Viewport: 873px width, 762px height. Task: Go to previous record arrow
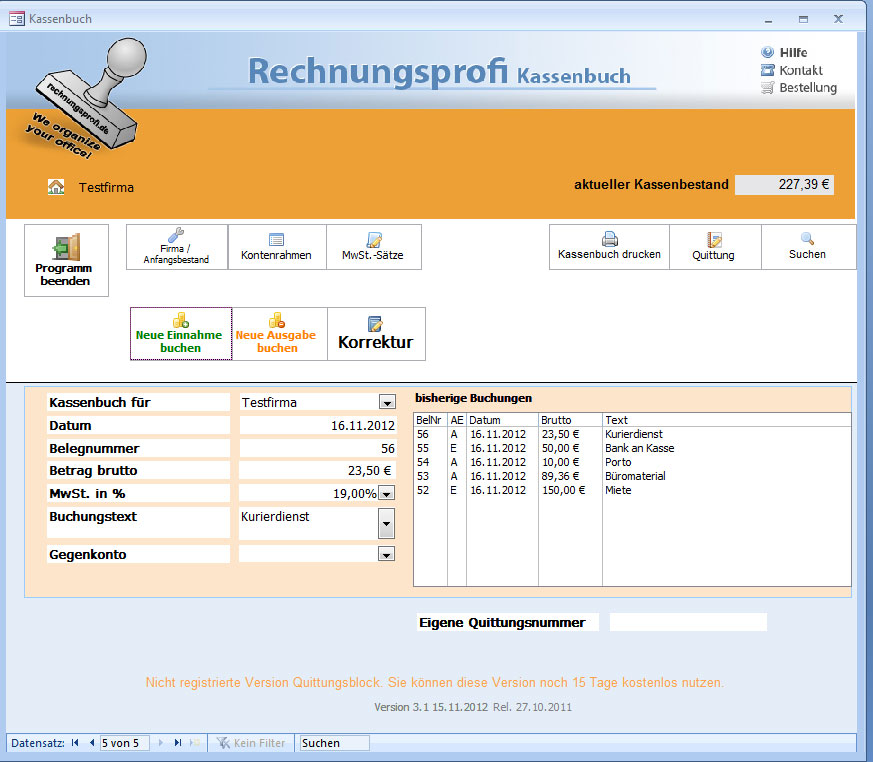(91, 743)
